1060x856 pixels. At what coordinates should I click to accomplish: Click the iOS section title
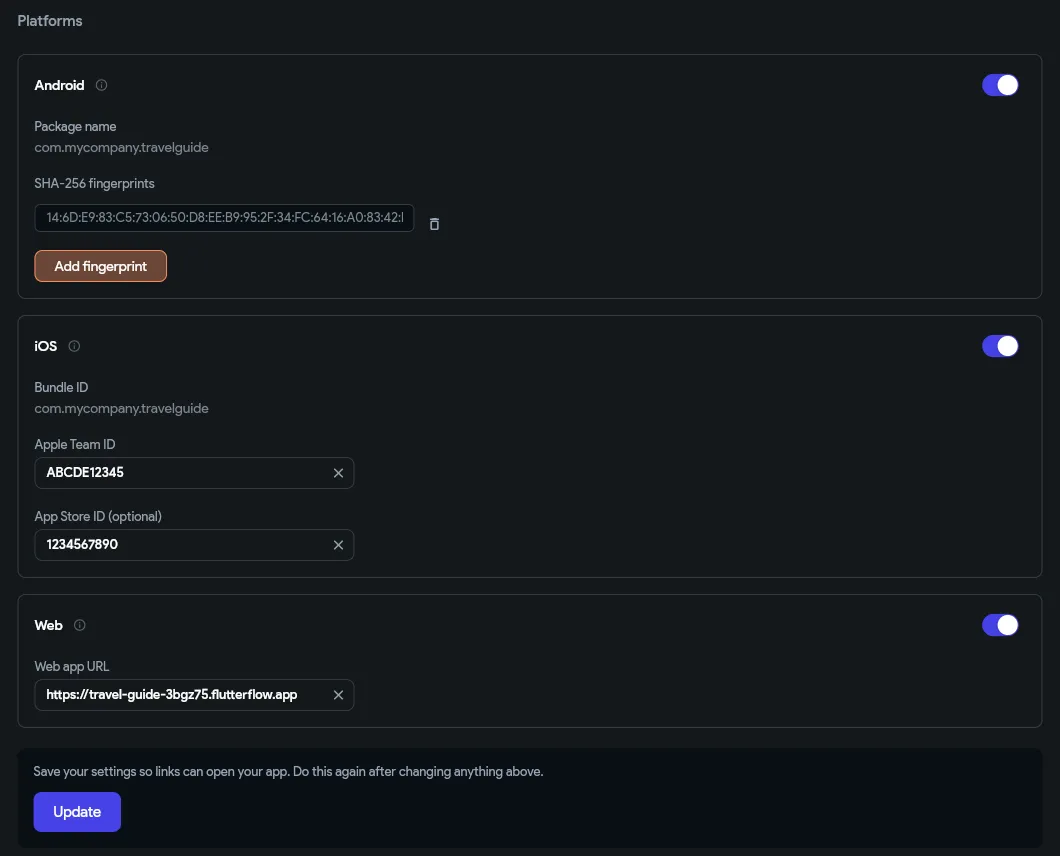46,346
